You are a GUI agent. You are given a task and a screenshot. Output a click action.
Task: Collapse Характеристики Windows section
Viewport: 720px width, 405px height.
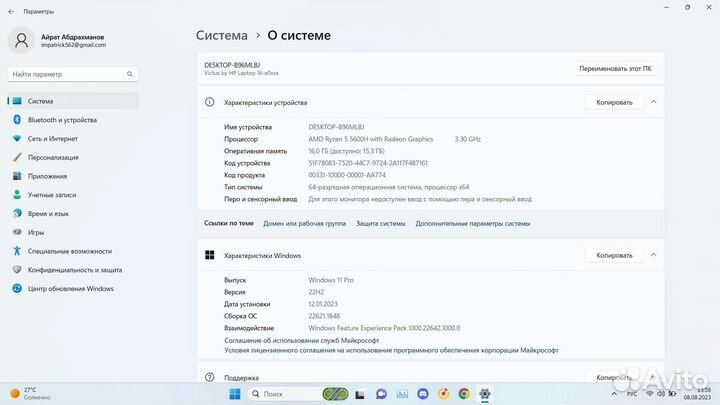click(x=653, y=255)
